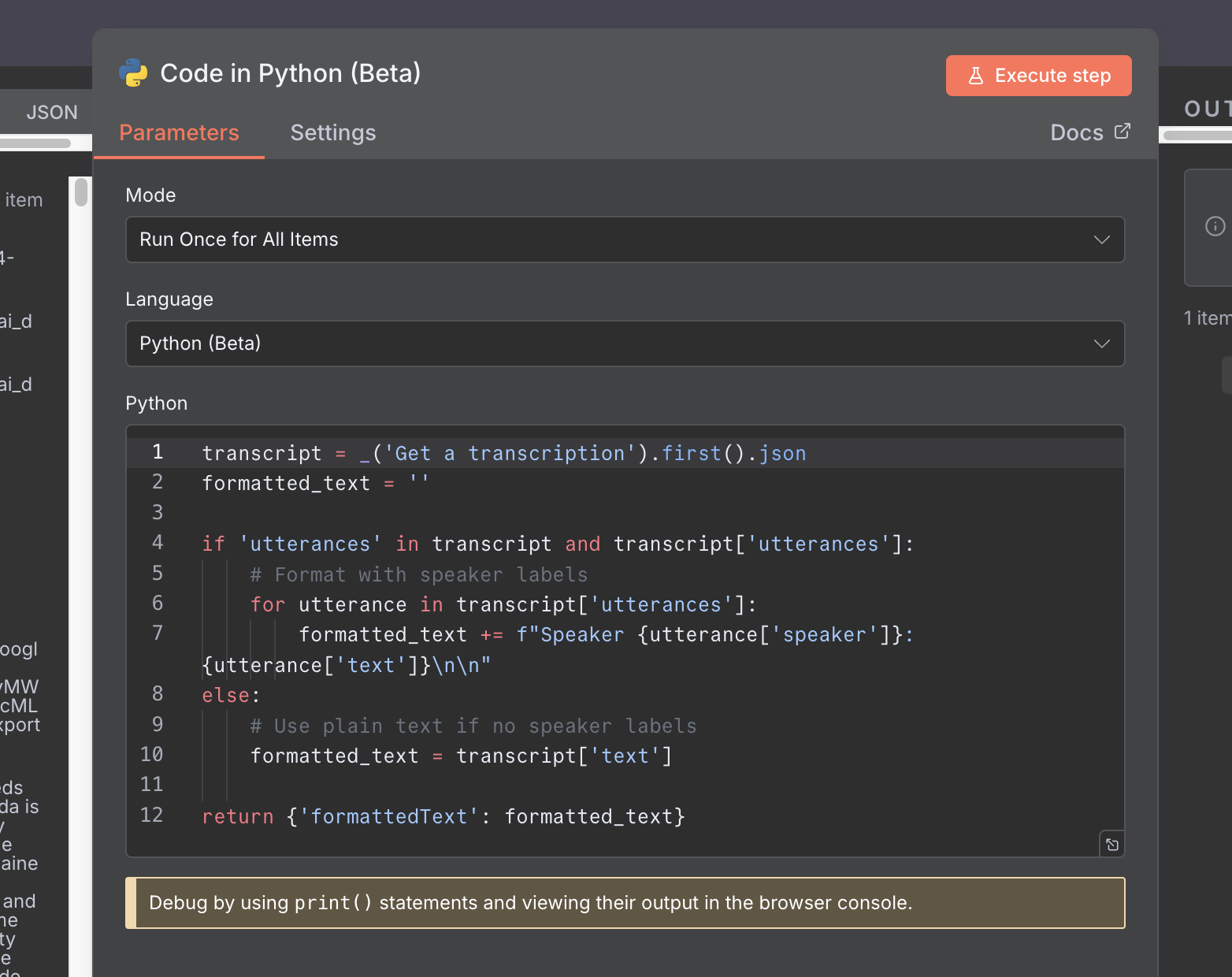Click line number 4 in the gutter
The height and width of the screenshot is (977, 1232).
(x=158, y=543)
